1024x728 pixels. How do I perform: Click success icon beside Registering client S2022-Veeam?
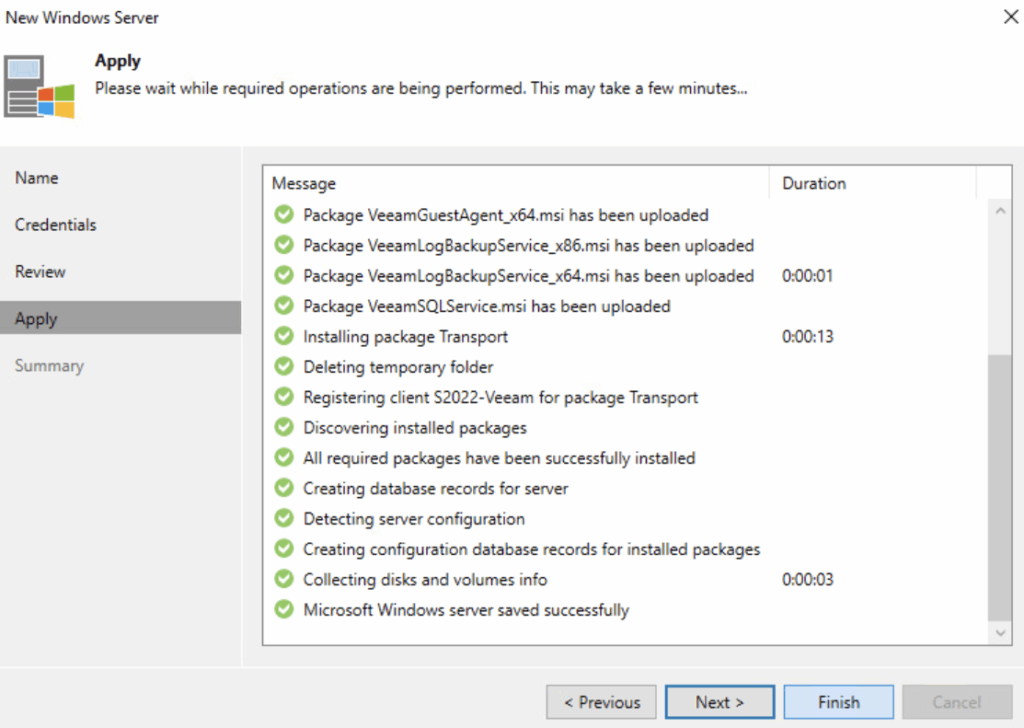pyautogui.click(x=284, y=396)
